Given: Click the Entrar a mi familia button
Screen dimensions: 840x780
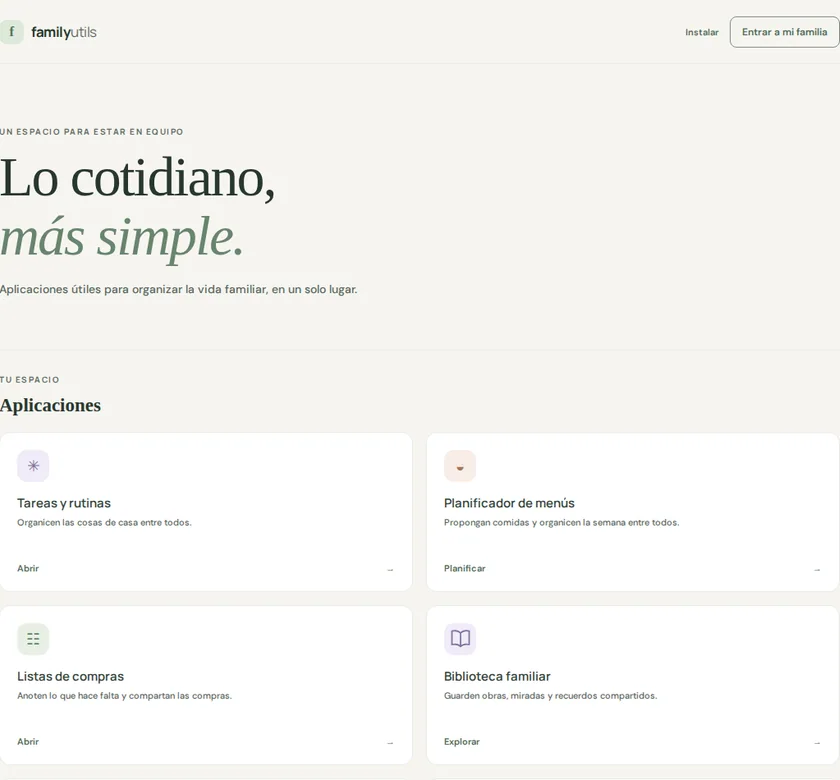Looking at the screenshot, I should [784, 32].
